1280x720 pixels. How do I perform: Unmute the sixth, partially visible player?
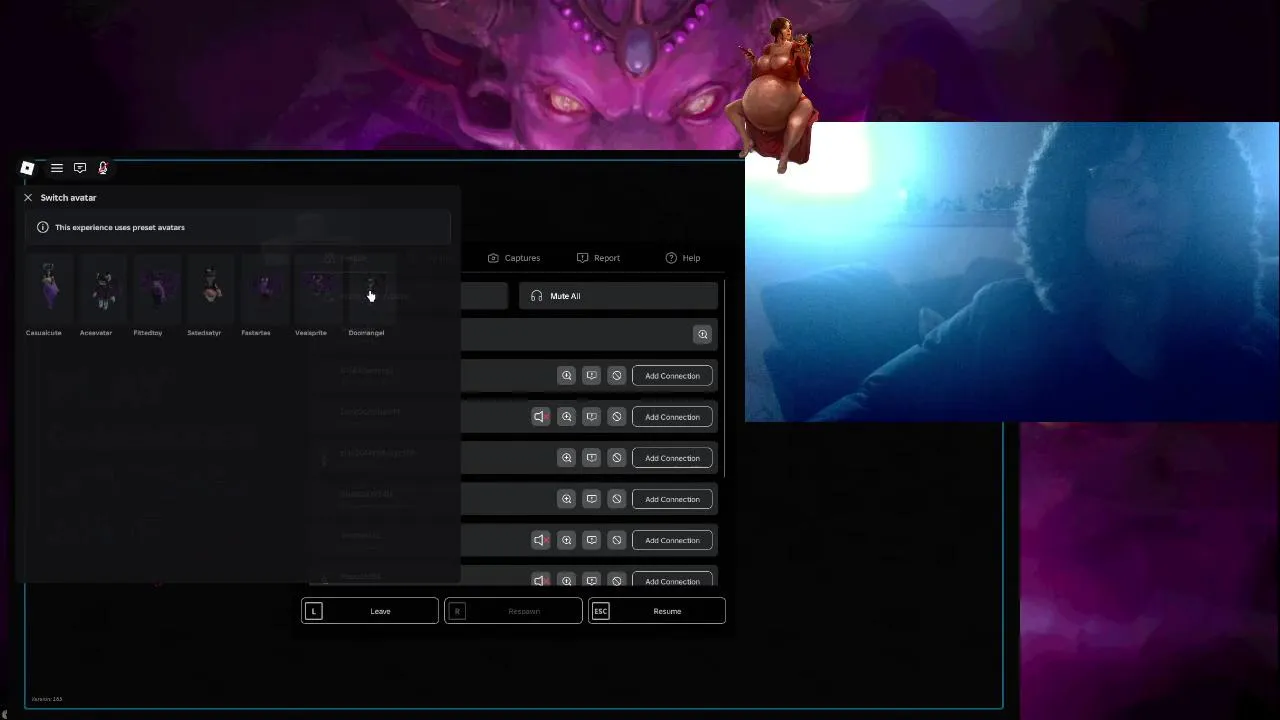(540, 580)
